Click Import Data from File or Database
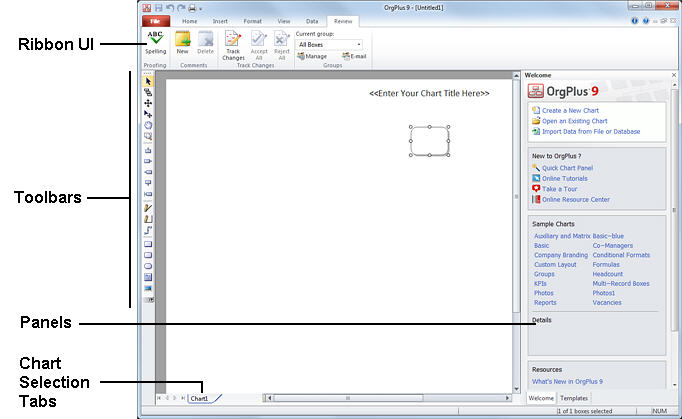This screenshot has height=419, width=682. pyautogui.click(x=591, y=131)
